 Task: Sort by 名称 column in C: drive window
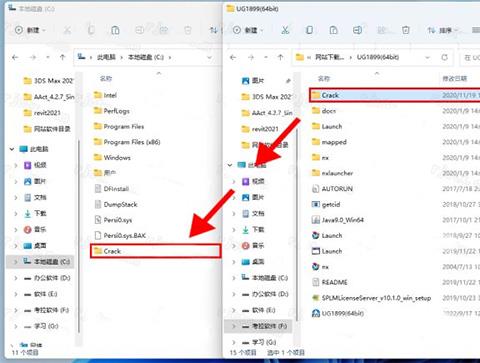[106, 79]
